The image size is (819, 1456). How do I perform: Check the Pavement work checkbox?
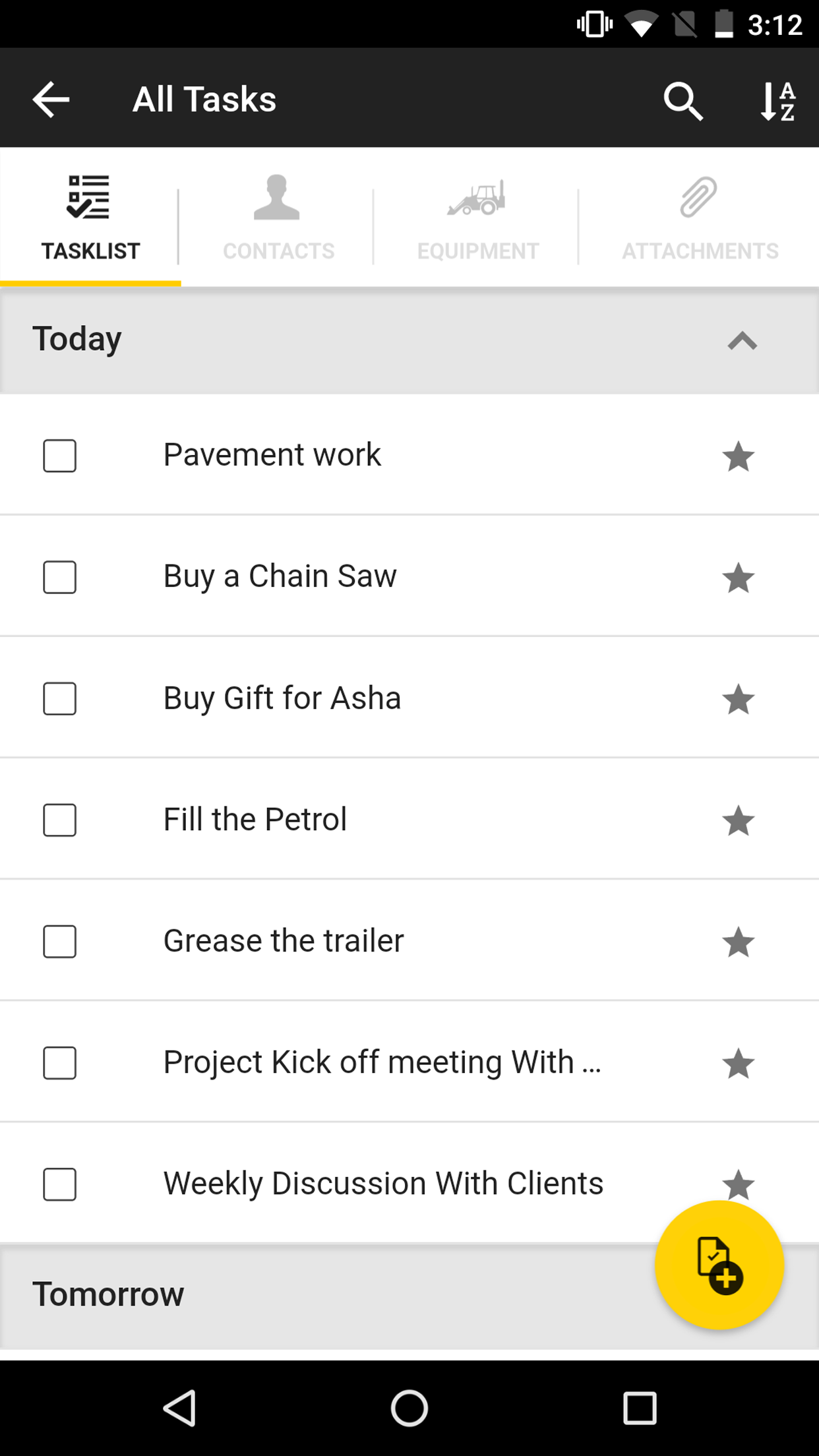59,456
